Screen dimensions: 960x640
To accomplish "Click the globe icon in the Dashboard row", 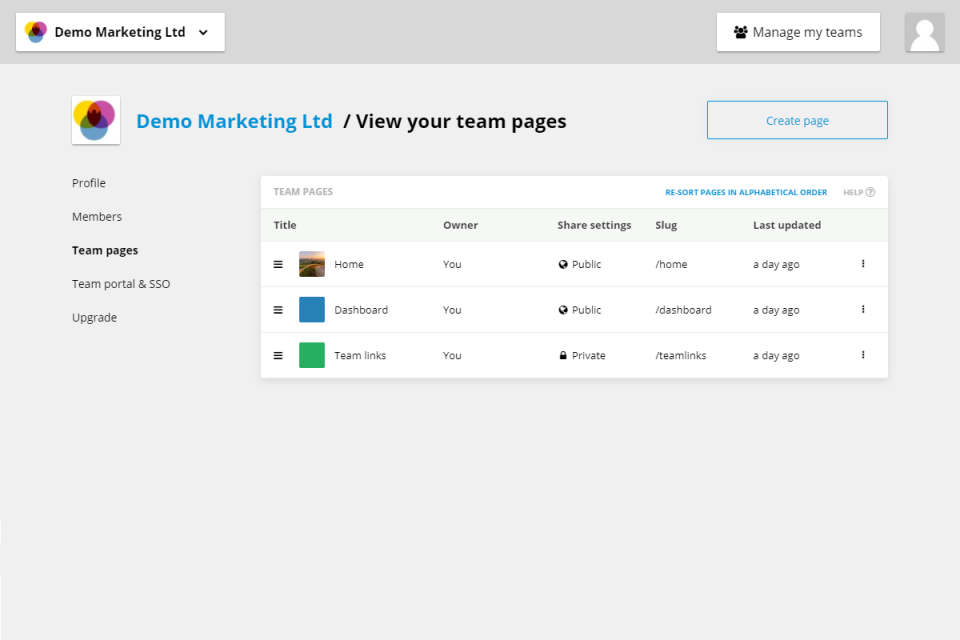I will (x=563, y=310).
